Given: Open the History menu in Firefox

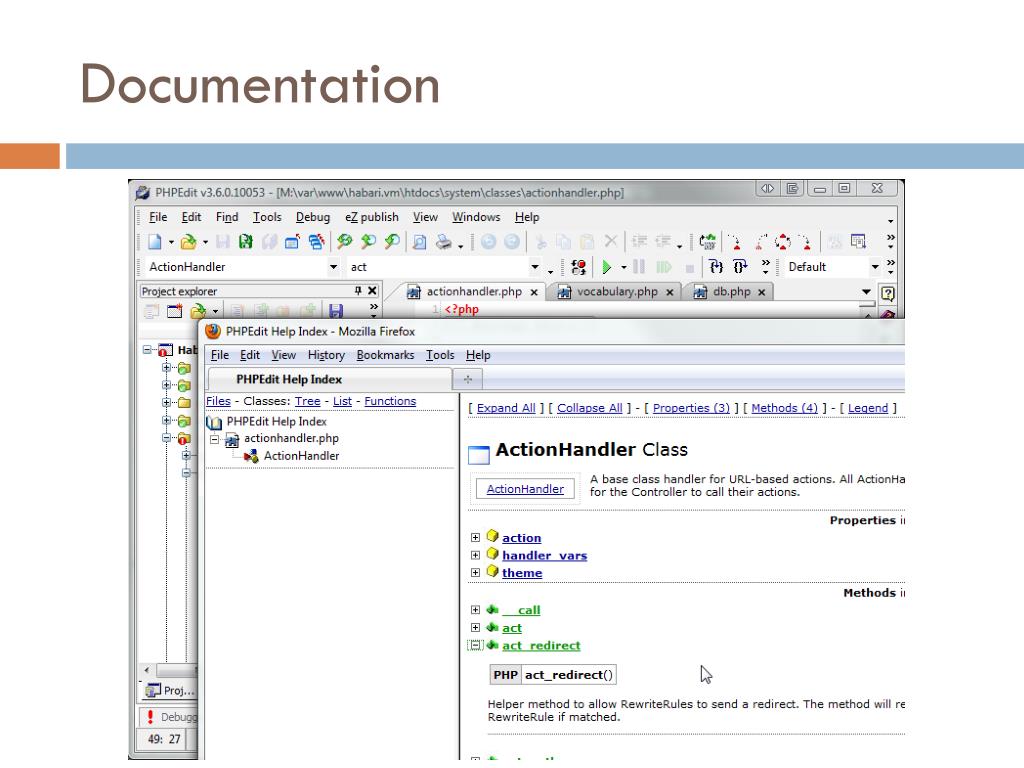Looking at the screenshot, I should click(326, 355).
